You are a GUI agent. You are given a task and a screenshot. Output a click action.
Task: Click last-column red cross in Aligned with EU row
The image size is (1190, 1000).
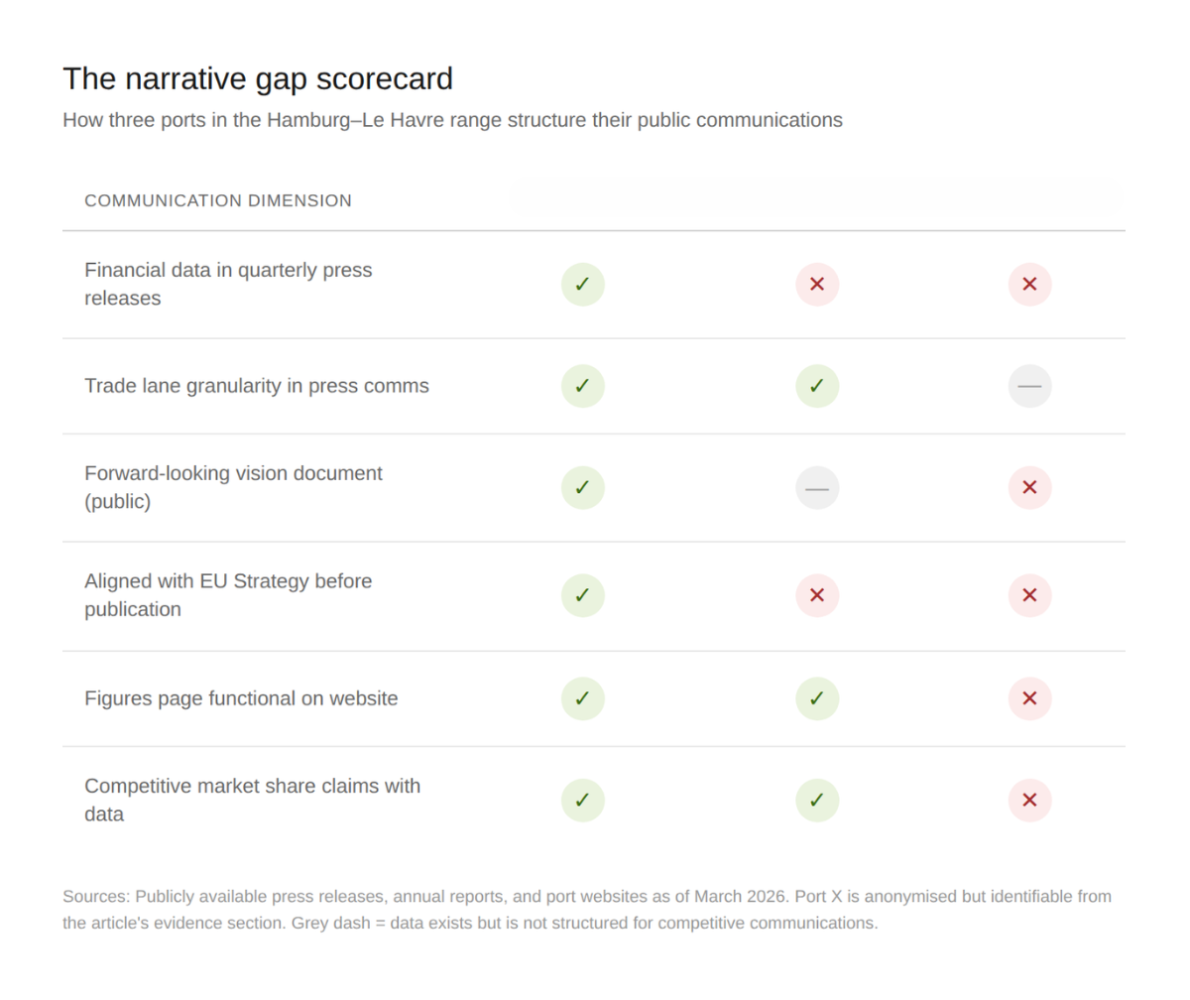tap(1029, 596)
